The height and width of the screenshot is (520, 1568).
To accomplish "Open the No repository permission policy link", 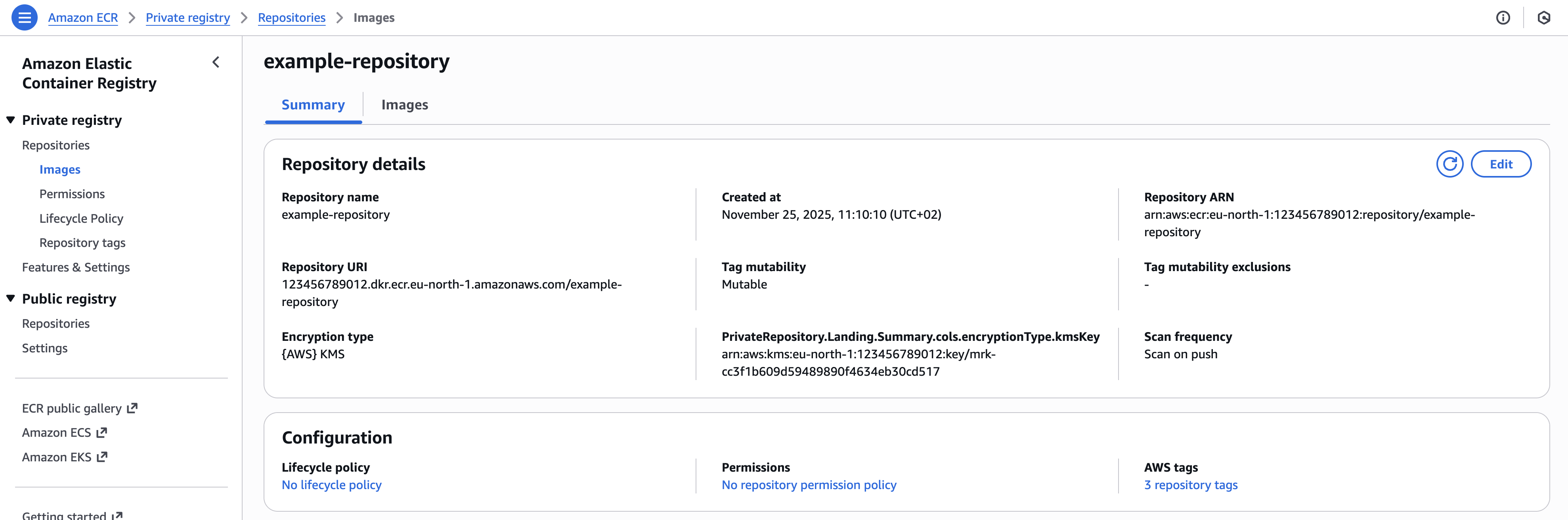I will click(808, 485).
